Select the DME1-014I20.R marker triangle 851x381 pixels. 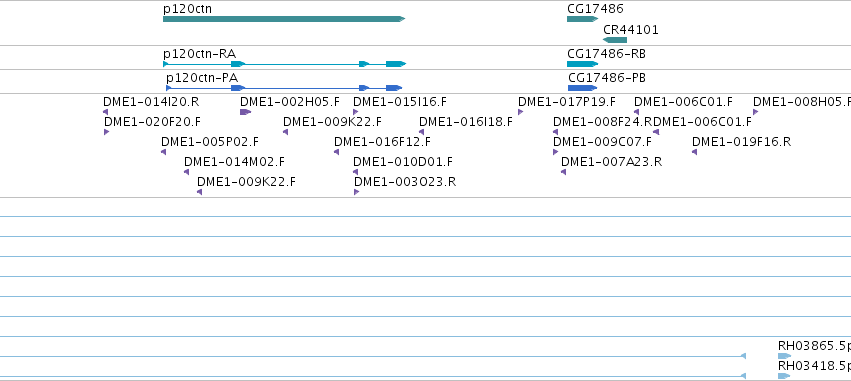(x=105, y=112)
